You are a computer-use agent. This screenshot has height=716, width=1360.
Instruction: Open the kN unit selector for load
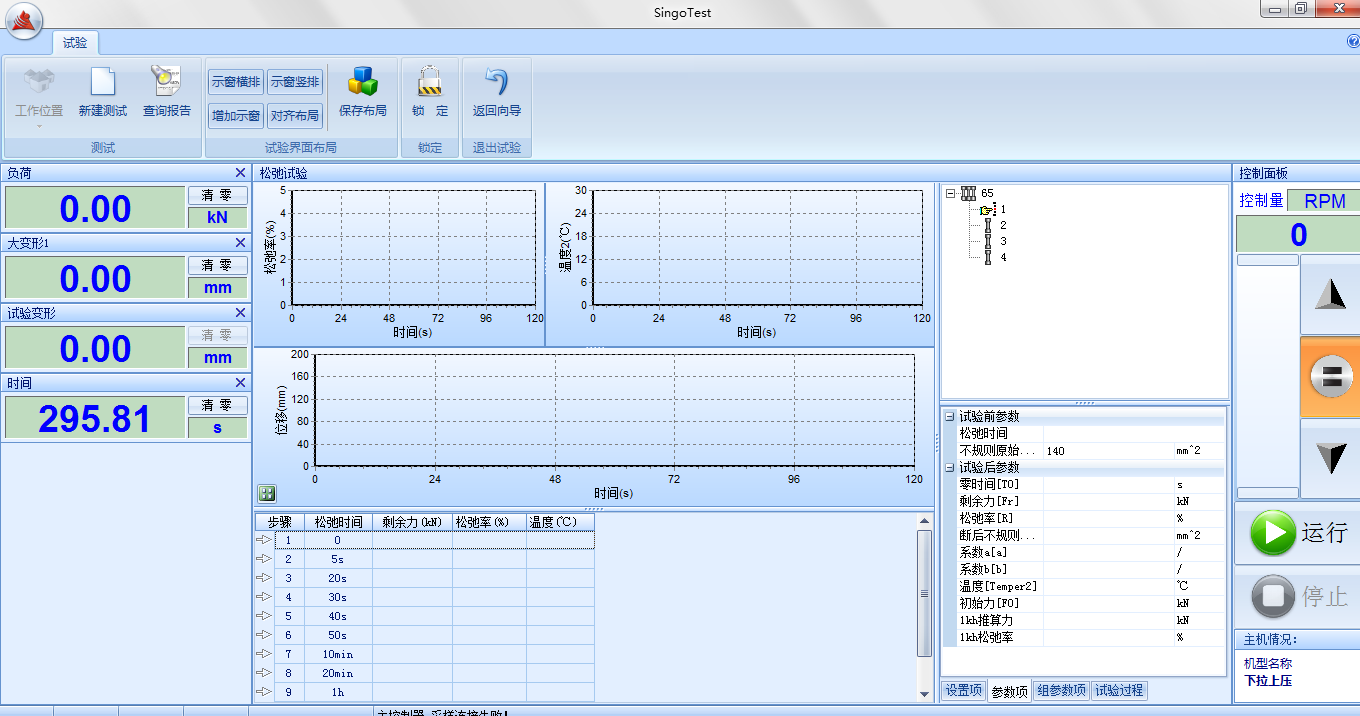218,217
